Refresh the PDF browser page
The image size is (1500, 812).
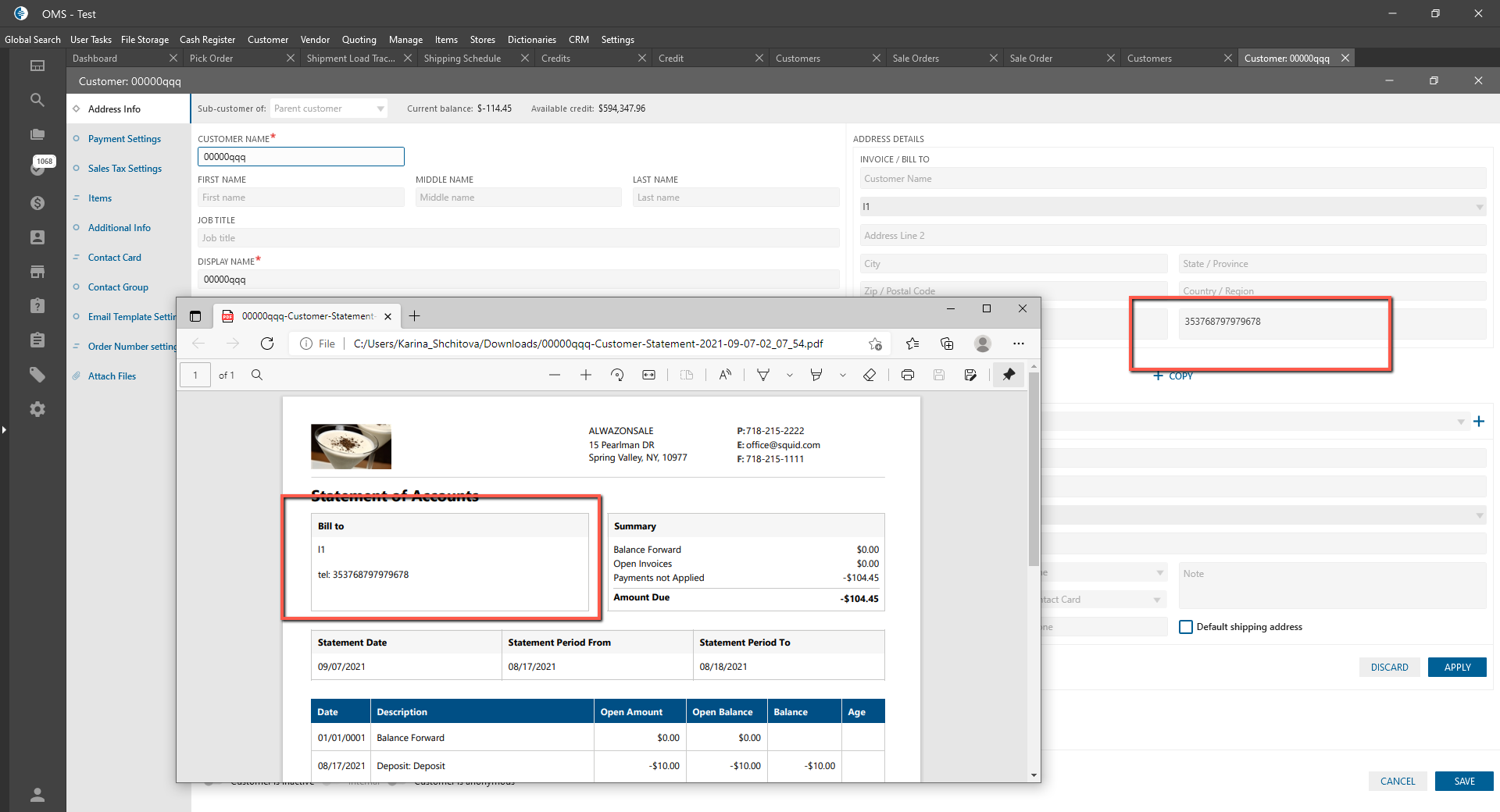[267, 344]
